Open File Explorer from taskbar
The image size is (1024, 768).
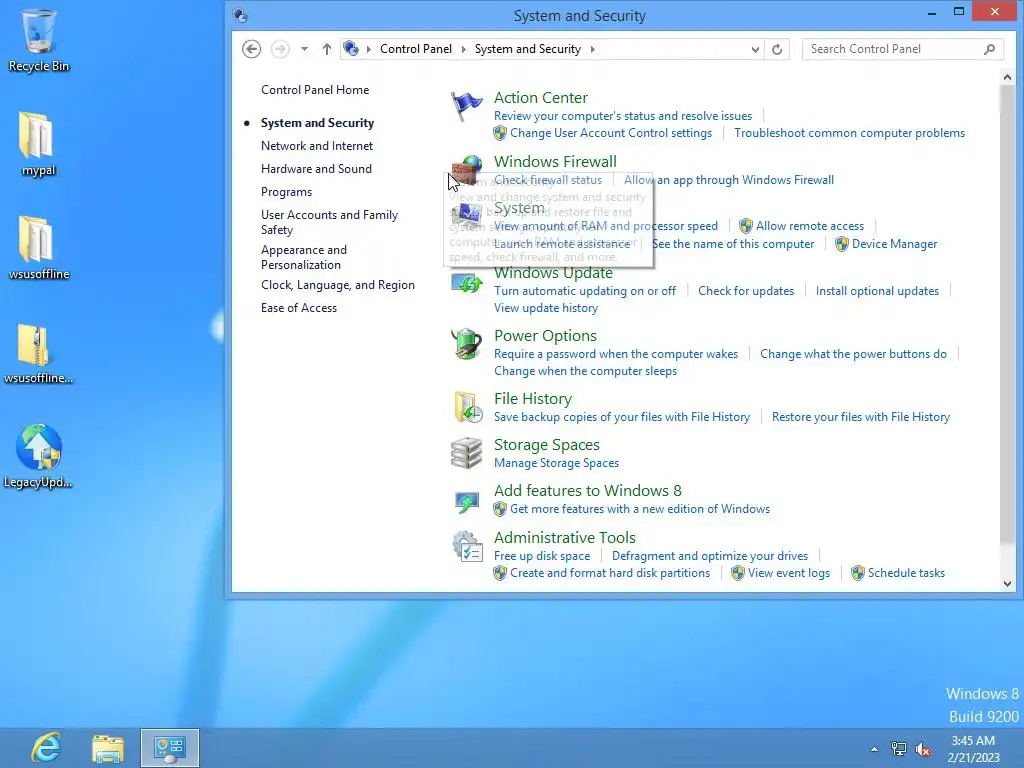coord(108,748)
